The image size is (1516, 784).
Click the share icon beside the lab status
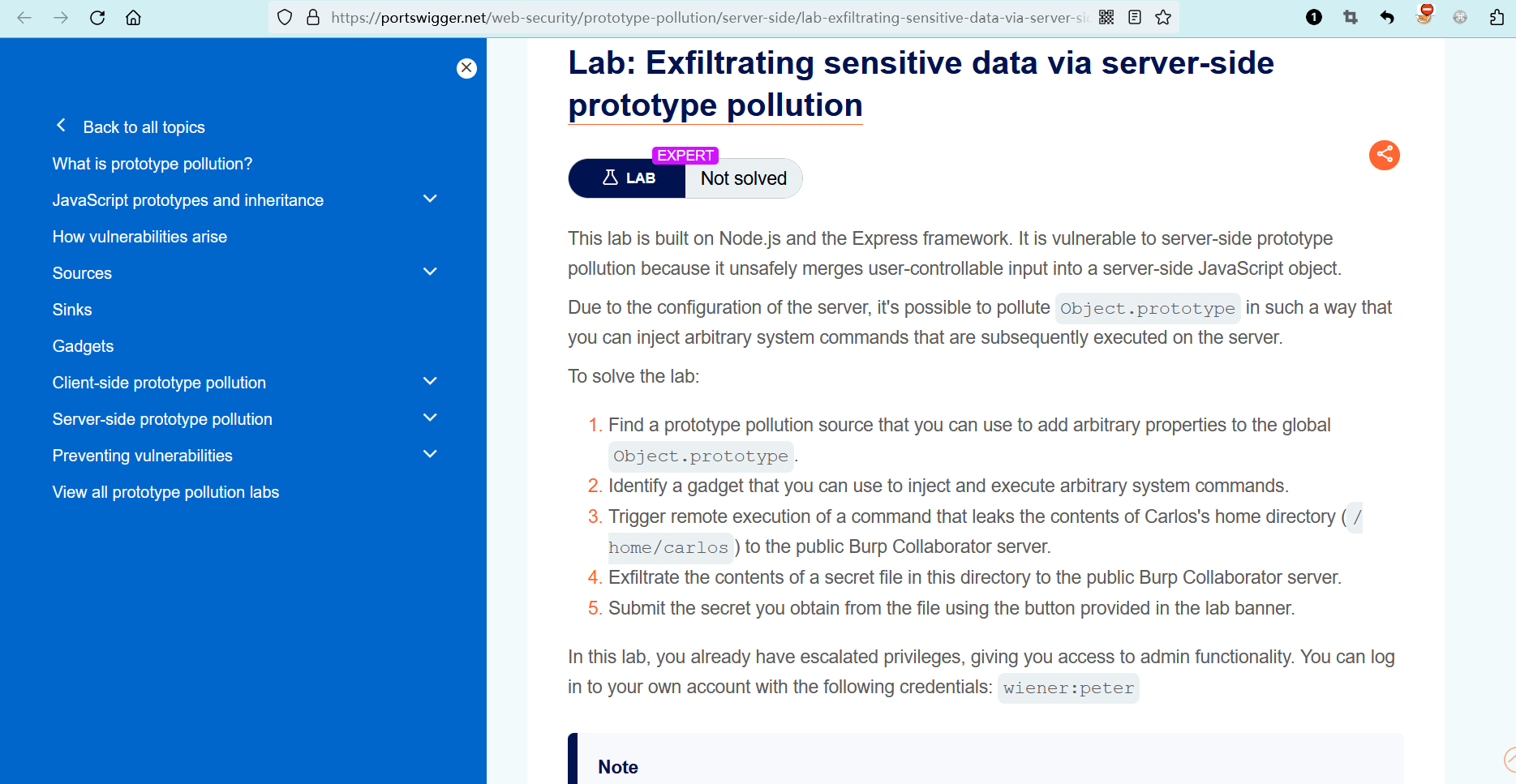[x=1384, y=155]
